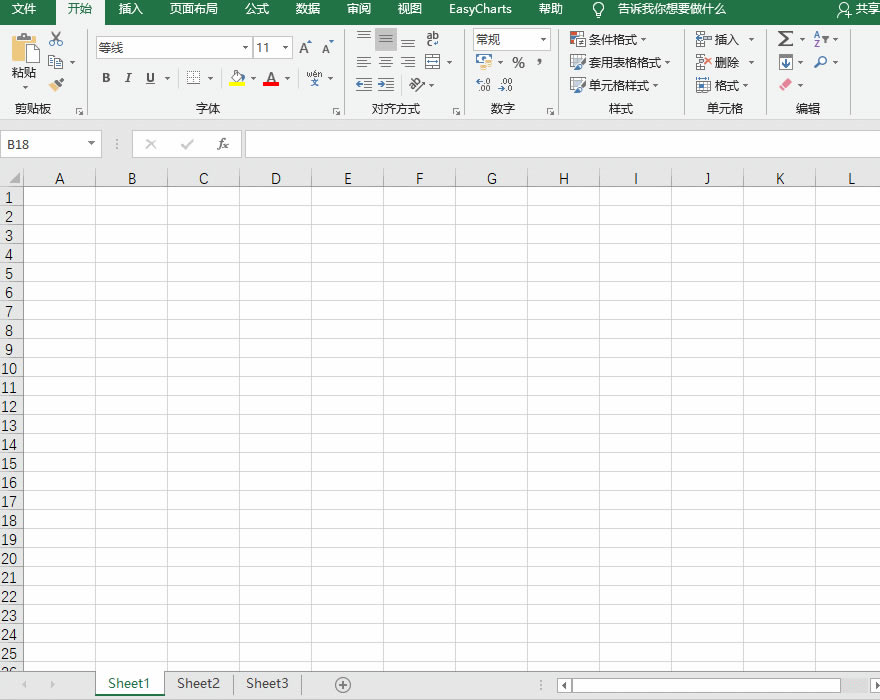The image size is (880, 700).
Task: Apply the Percent number style
Action: coord(518,61)
